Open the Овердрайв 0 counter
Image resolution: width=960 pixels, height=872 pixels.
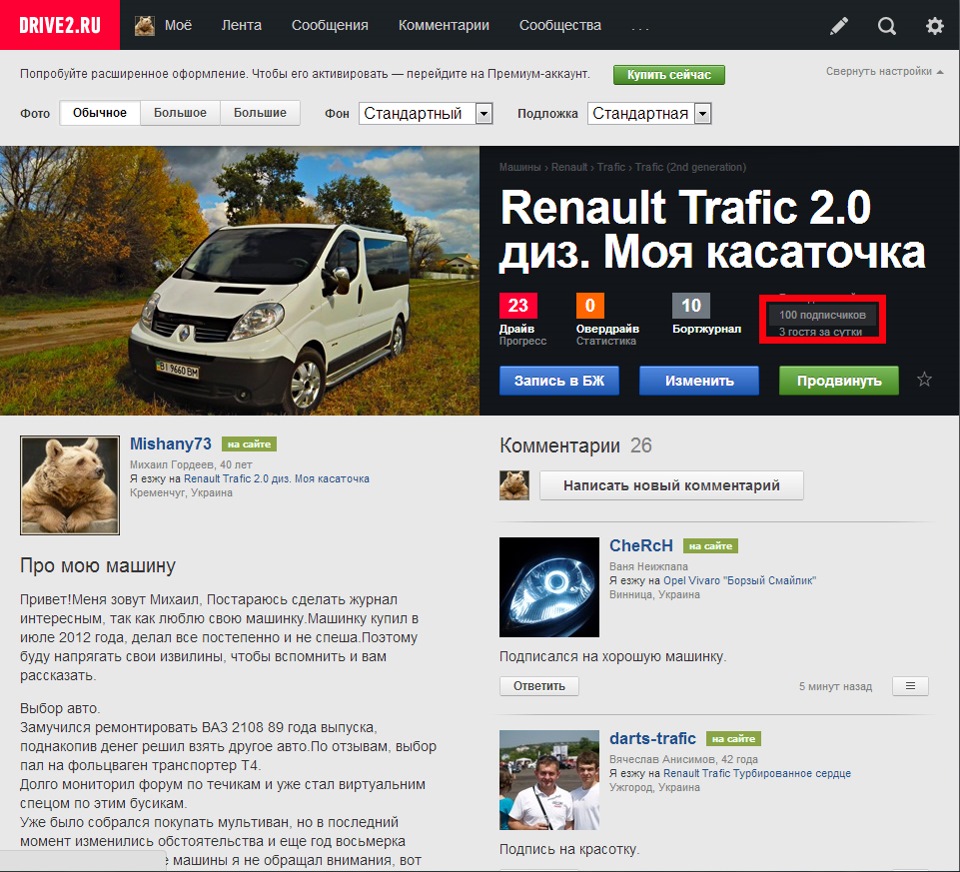coord(590,306)
